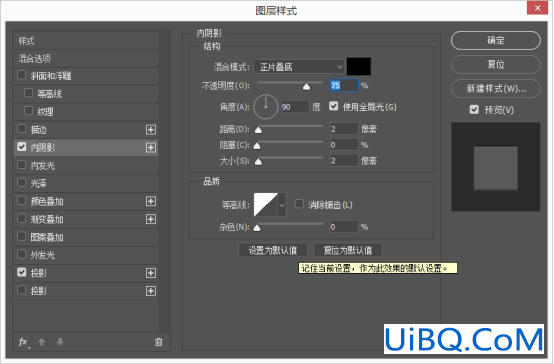
Task: Add another 内阴影 effect with plus icon
Action: click(x=151, y=147)
